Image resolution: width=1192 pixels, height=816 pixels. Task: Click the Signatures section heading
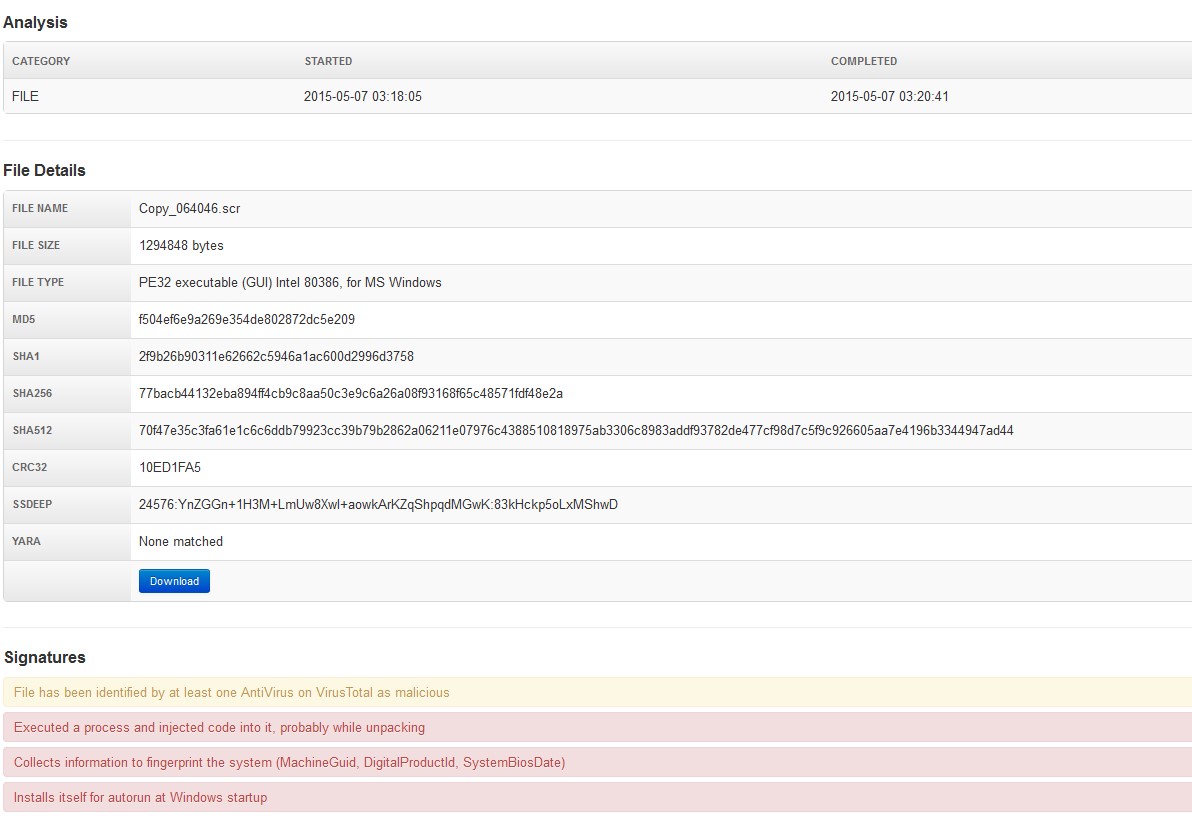[45, 657]
